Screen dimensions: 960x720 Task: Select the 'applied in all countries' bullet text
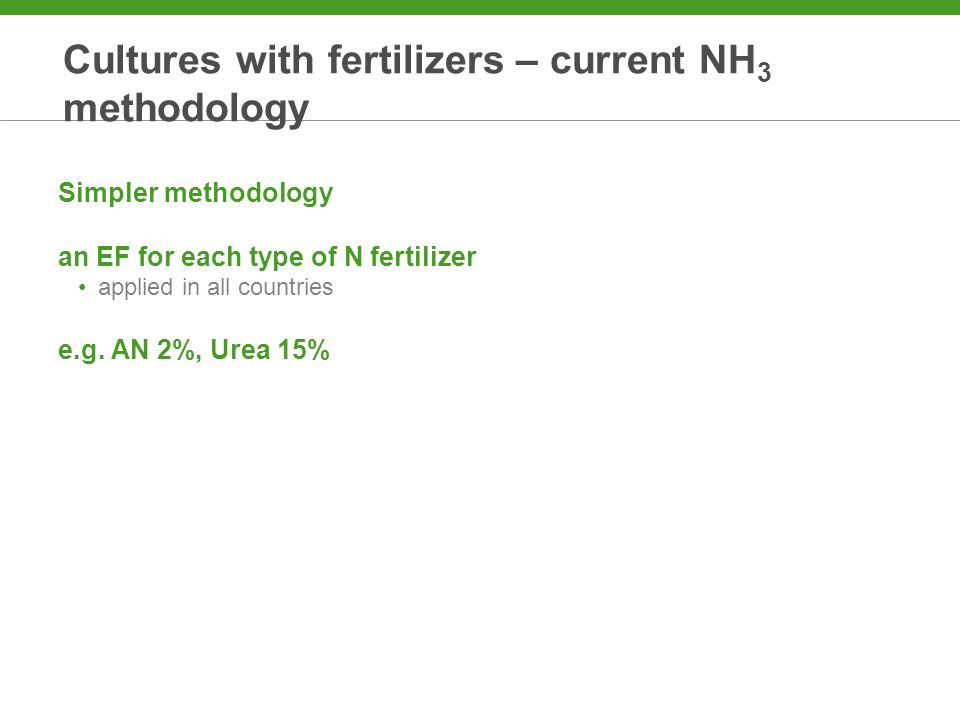tap(216, 287)
